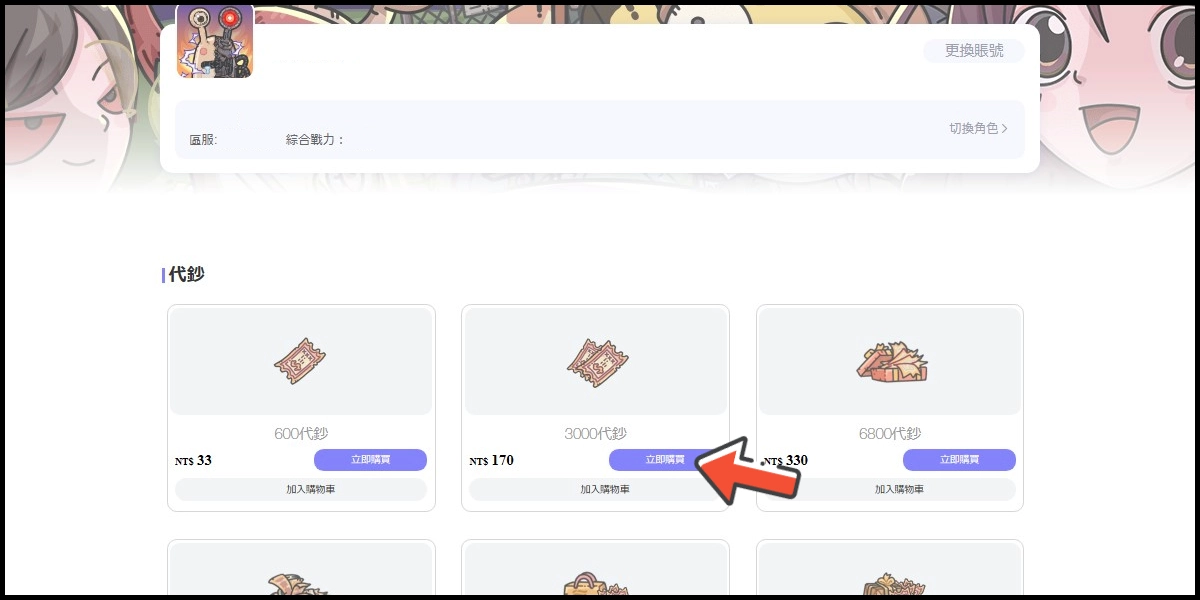This screenshot has height=600, width=1200.
Task: Add 3000代鈔 to cart via 加入購物車
Action: click(x=595, y=489)
